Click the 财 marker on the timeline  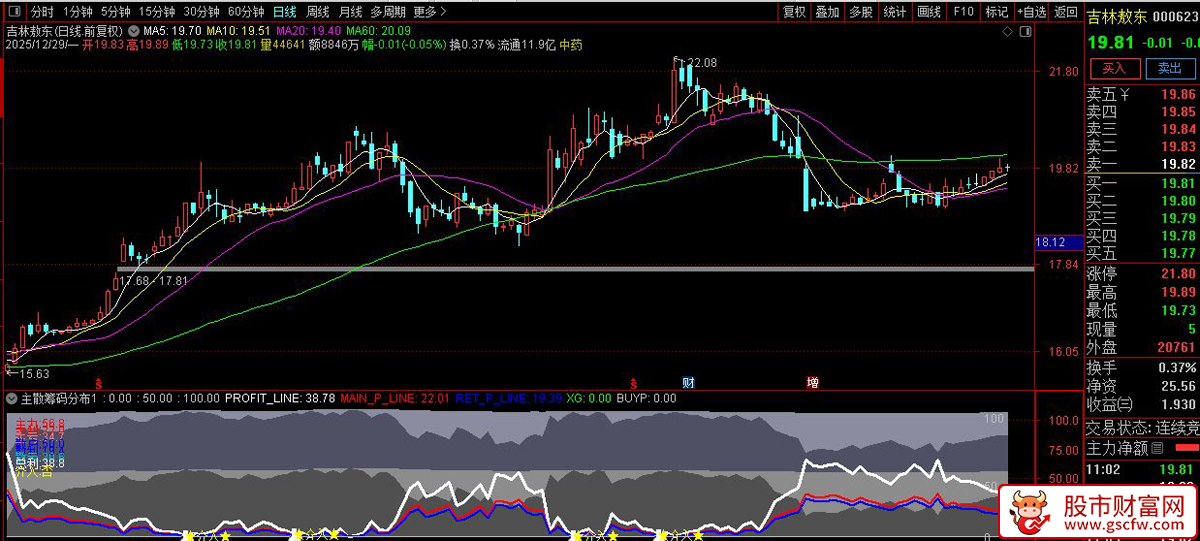(x=688, y=382)
